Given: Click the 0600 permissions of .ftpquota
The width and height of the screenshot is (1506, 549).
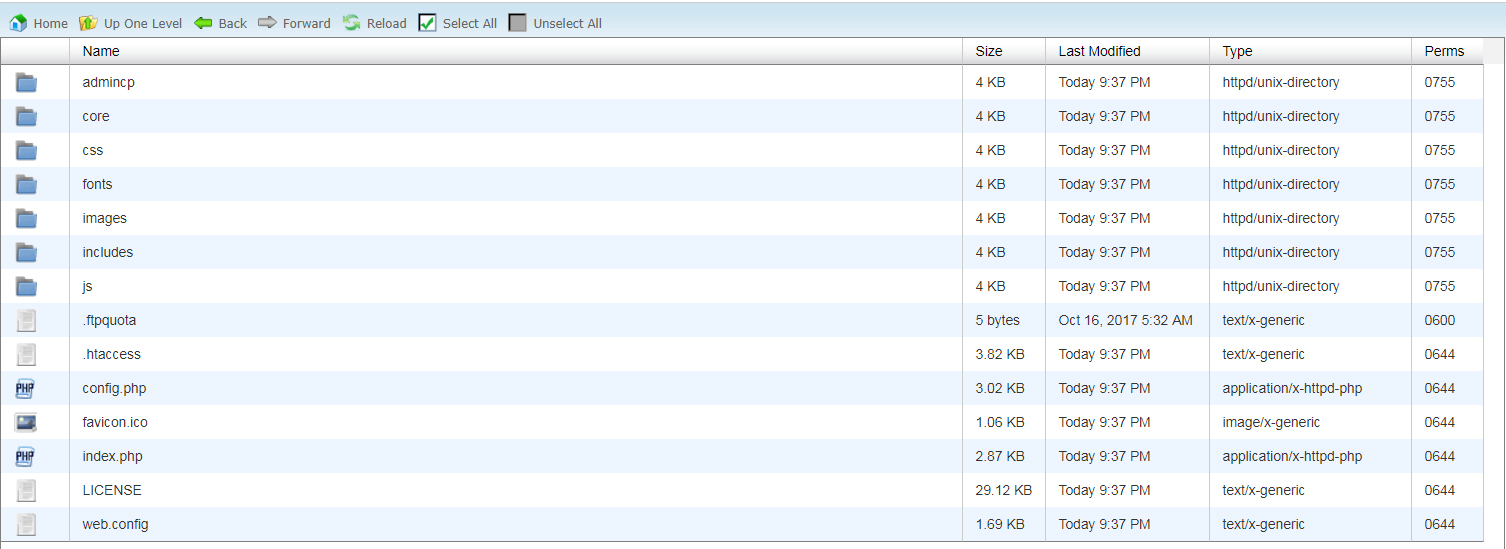Looking at the screenshot, I should [x=1440, y=320].
